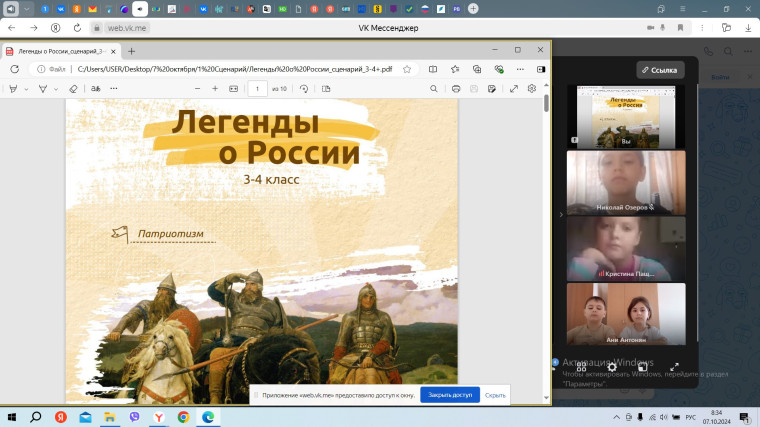760x427 pixels.
Task: Enter full screen mode for the PDF
Action: pos(514,89)
